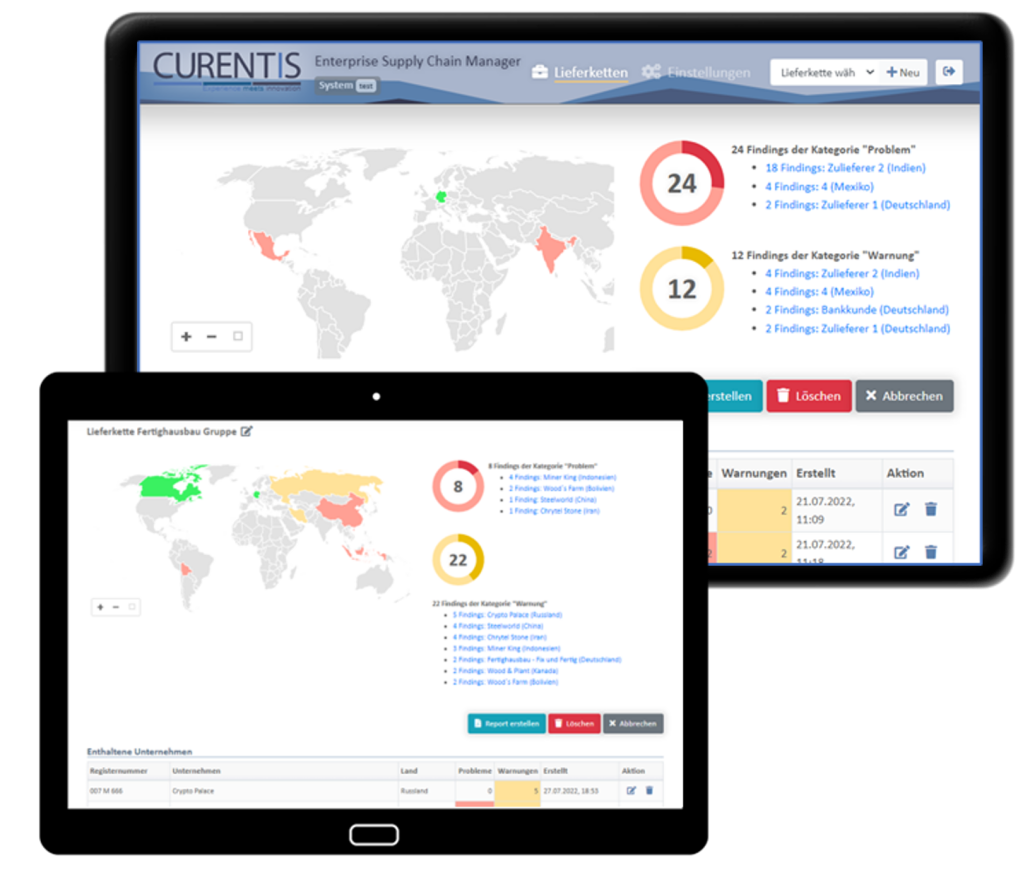The image size is (1030, 882).
Task: Open 1 Finding: Chrytel Stone (Iran) link
Action: click(x=554, y=511)
